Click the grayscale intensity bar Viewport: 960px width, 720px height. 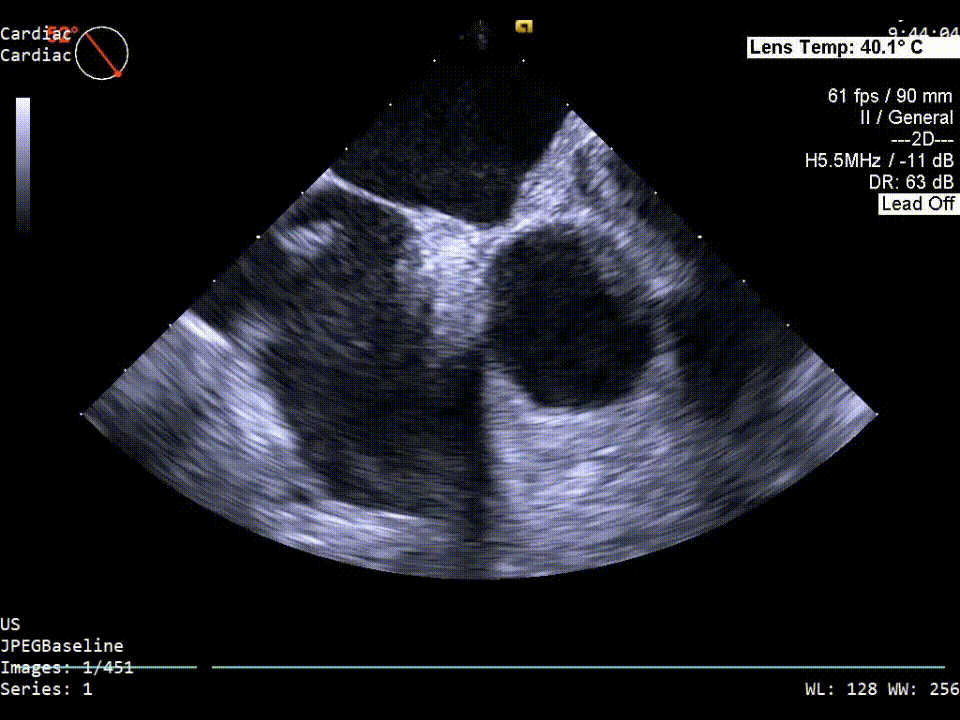point(23,162)
